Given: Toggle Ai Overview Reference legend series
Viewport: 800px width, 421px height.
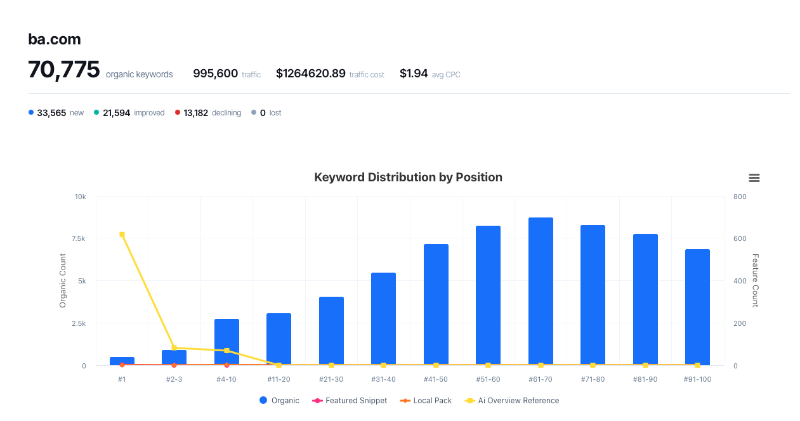Looking at the screenshot, I should pos(512,401).
